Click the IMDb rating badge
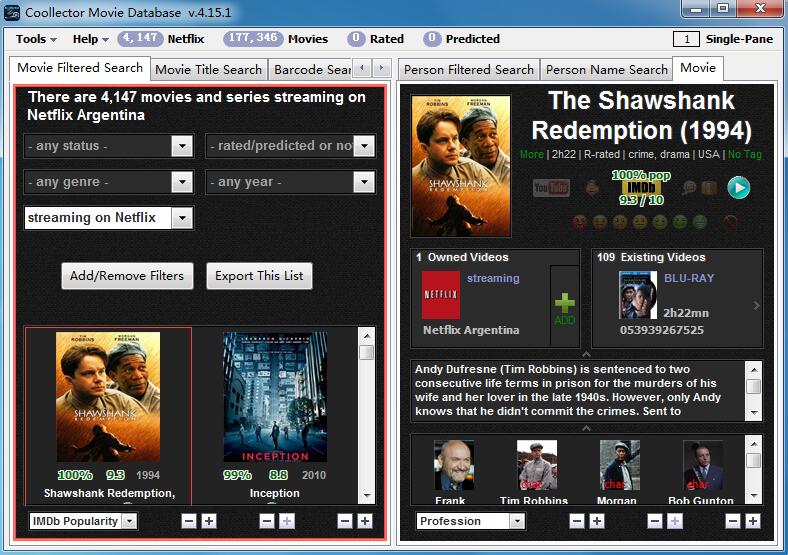This screenshot has width=788, height=555. tap(642, 187)
